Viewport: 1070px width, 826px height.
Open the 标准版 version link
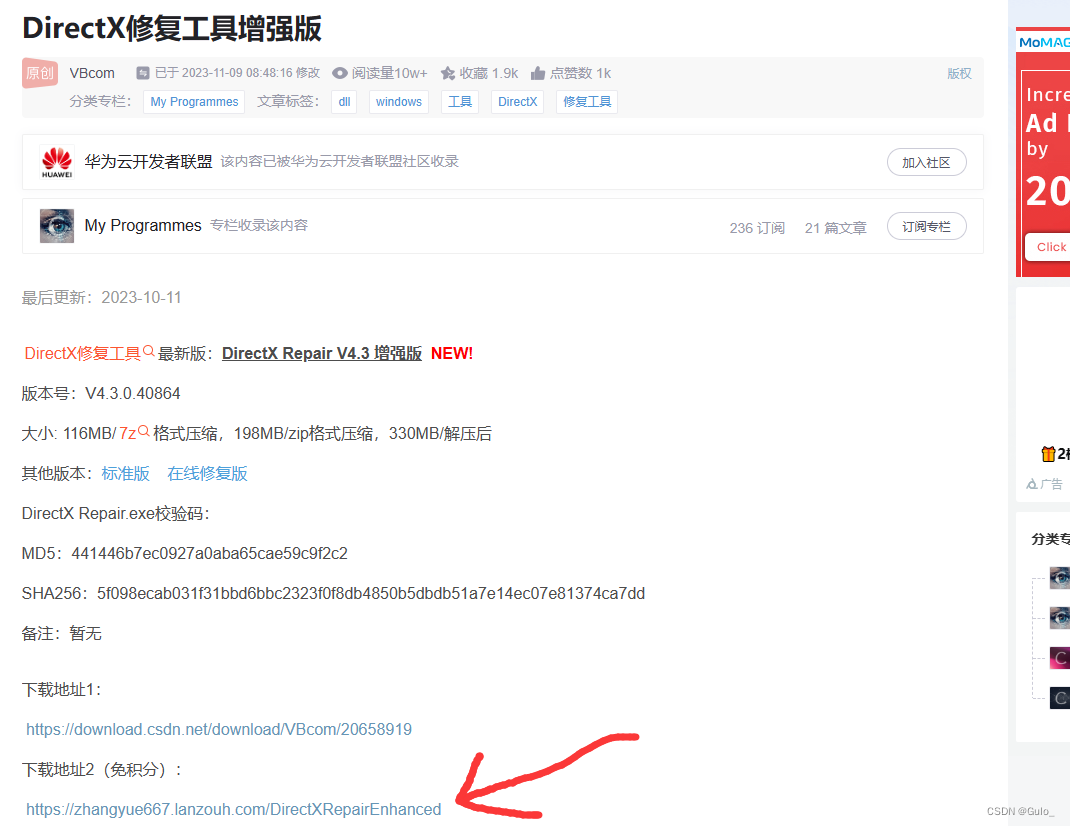click(126, 474)
